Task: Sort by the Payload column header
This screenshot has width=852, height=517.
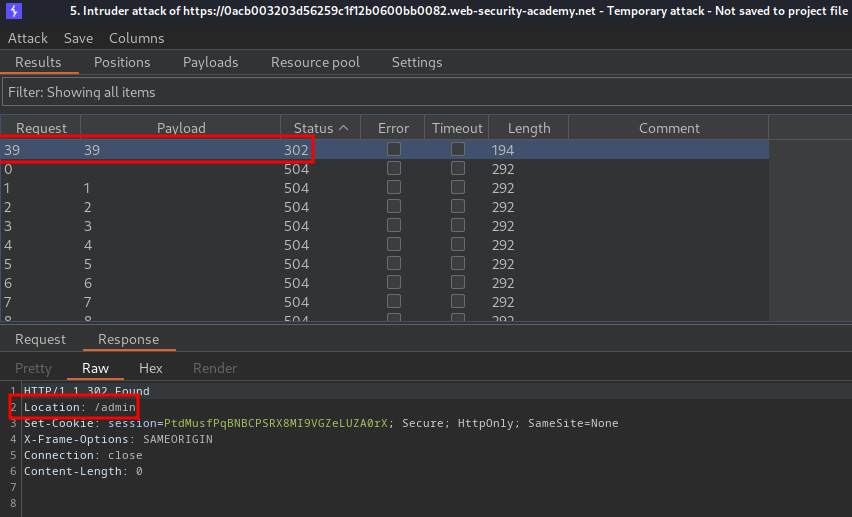Action: tap(181, 128)
